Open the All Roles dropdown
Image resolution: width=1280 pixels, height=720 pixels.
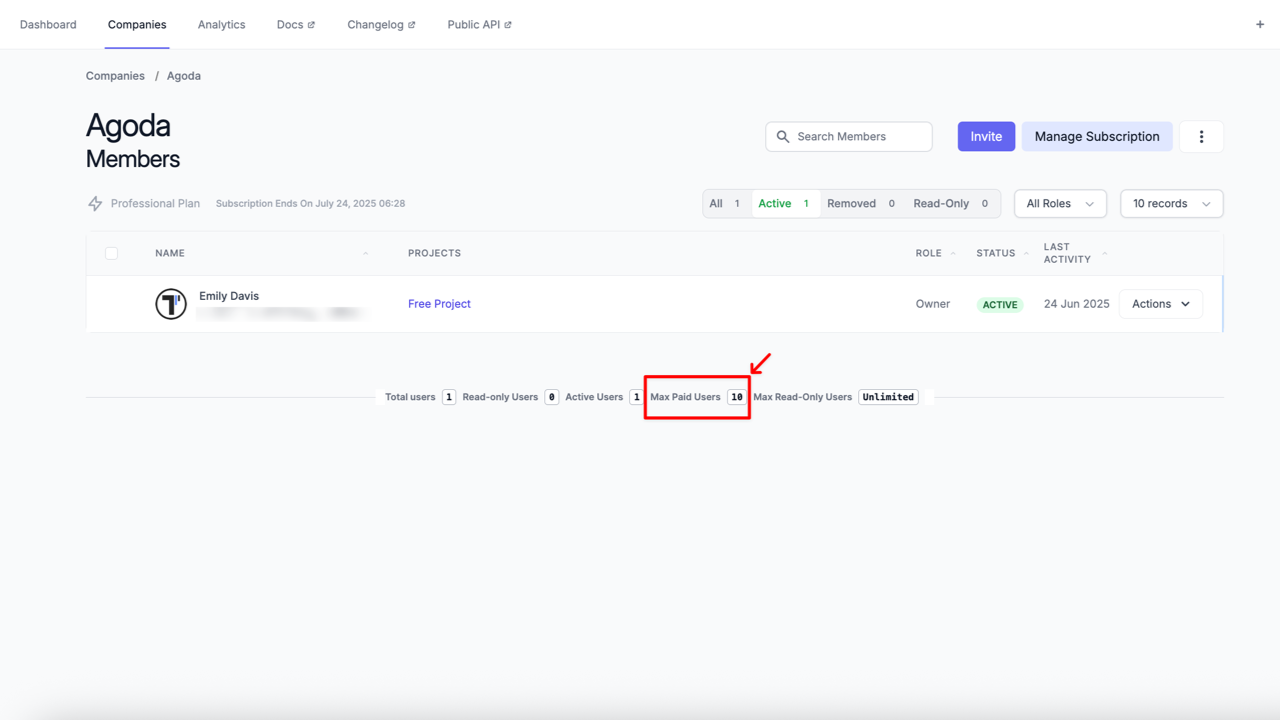click(x=1059, y=204)
